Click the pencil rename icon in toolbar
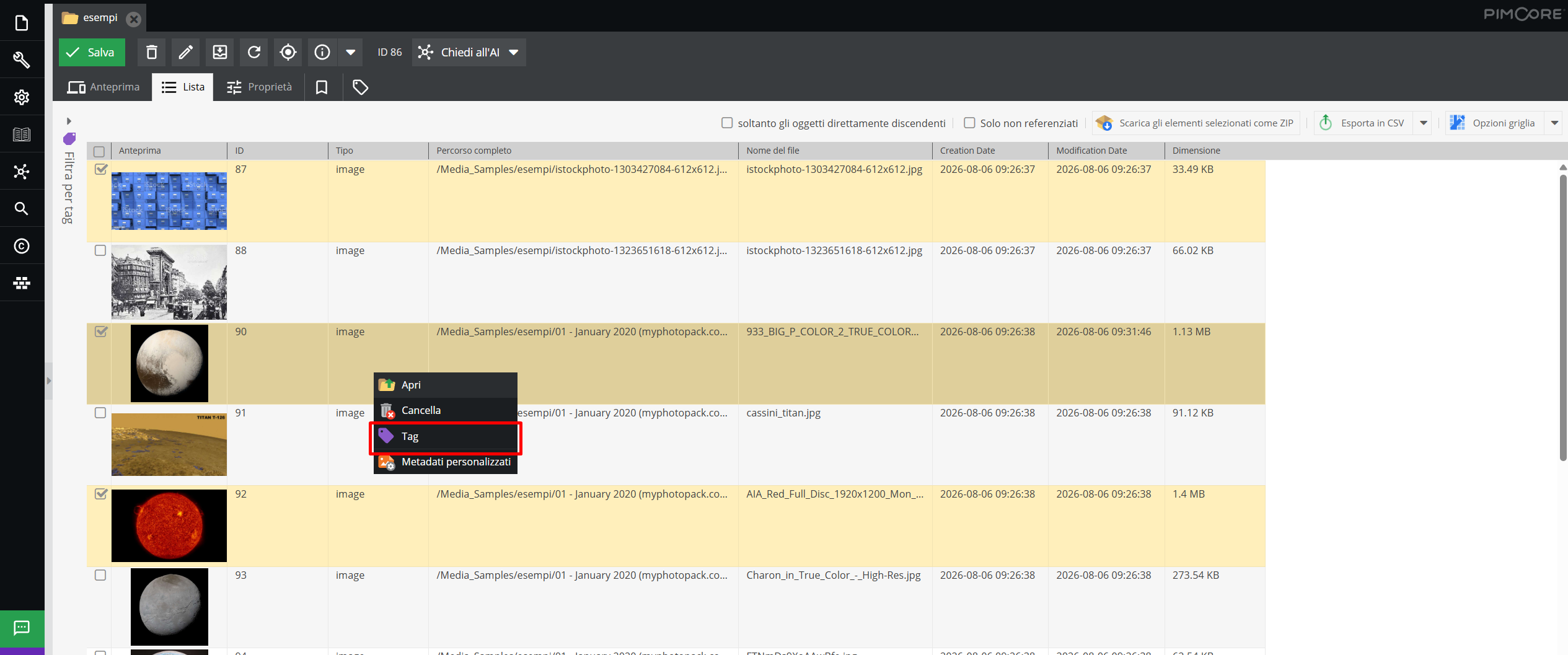Image resolution: width=1568 pixels, height=655 pixels. pos(185,52)
